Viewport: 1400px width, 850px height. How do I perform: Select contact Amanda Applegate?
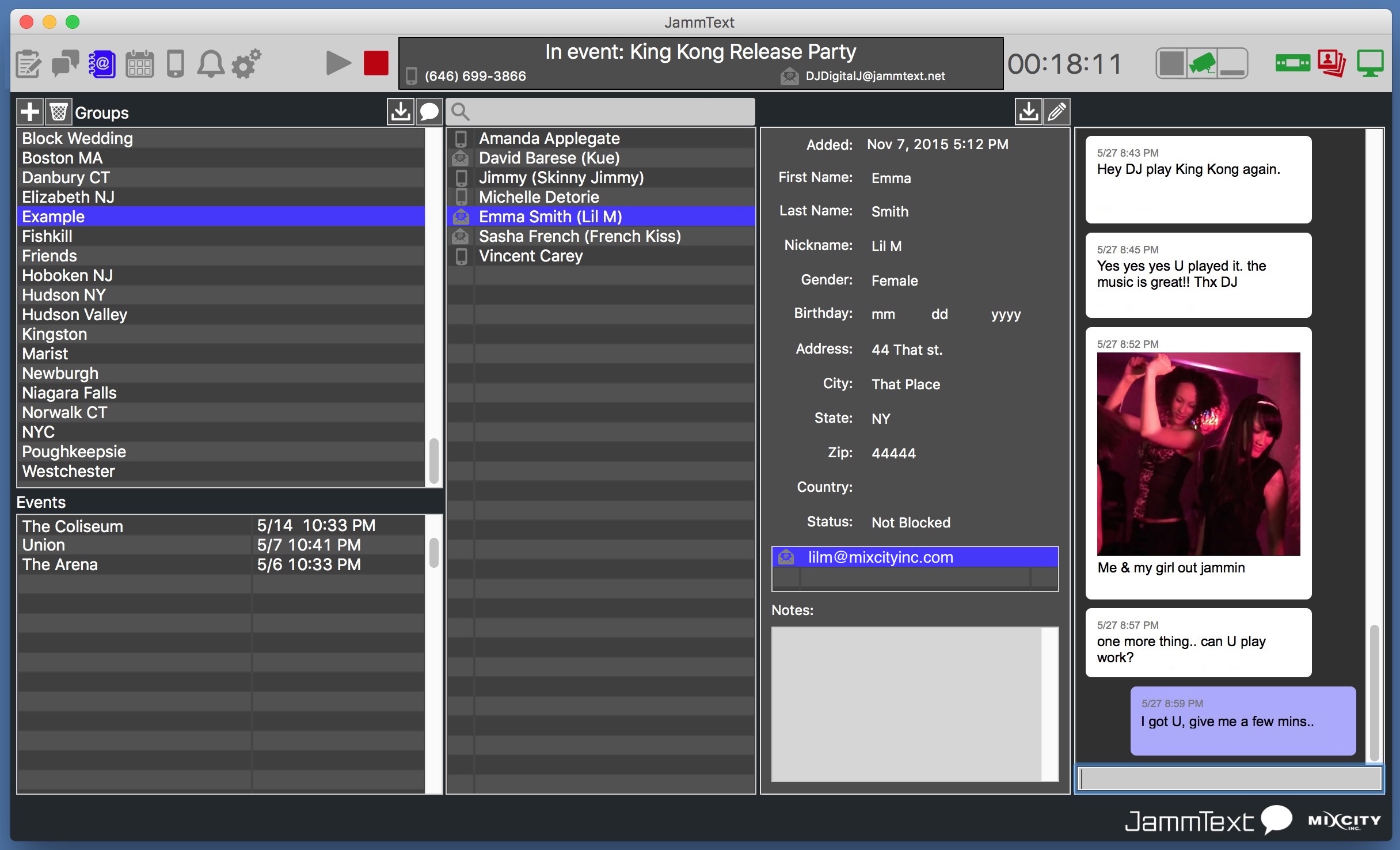(601, 138)
